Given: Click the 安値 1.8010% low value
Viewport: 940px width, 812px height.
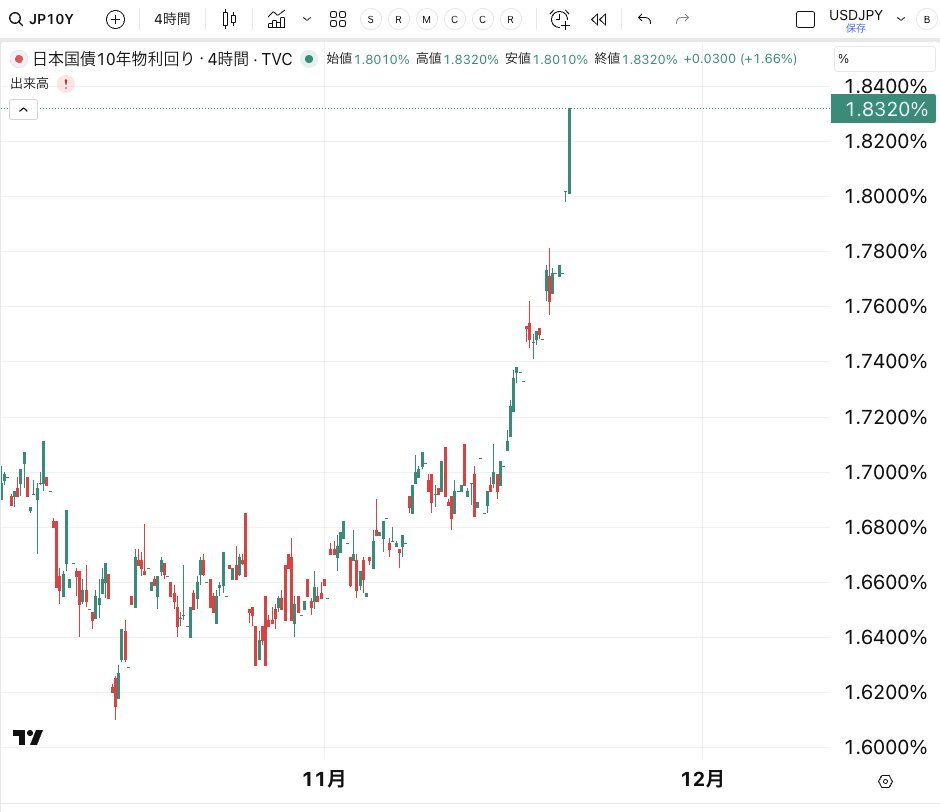Looking at the screenshot, I should (546, 59).
